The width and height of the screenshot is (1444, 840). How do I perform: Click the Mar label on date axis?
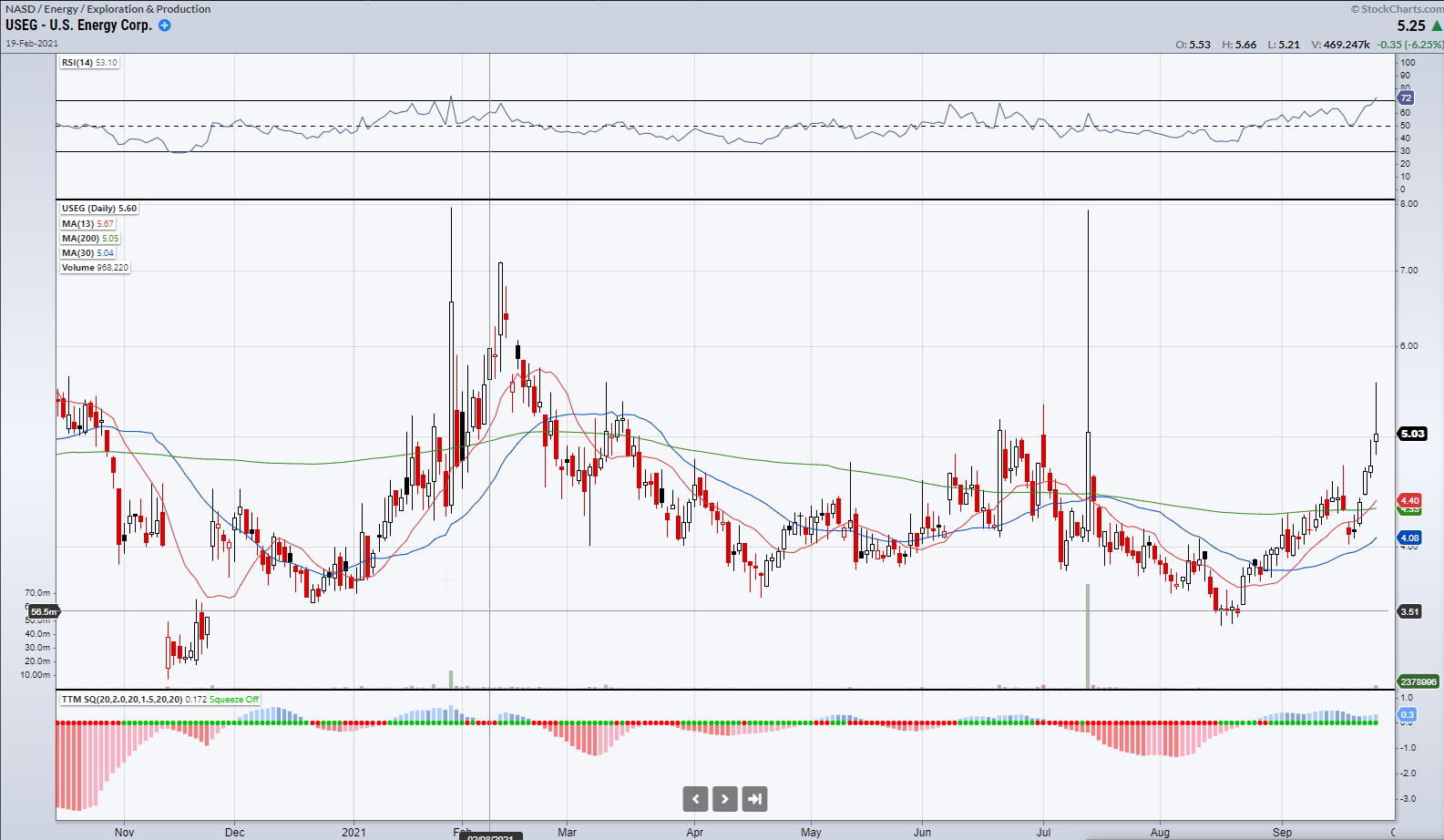[x=568, y=832]
